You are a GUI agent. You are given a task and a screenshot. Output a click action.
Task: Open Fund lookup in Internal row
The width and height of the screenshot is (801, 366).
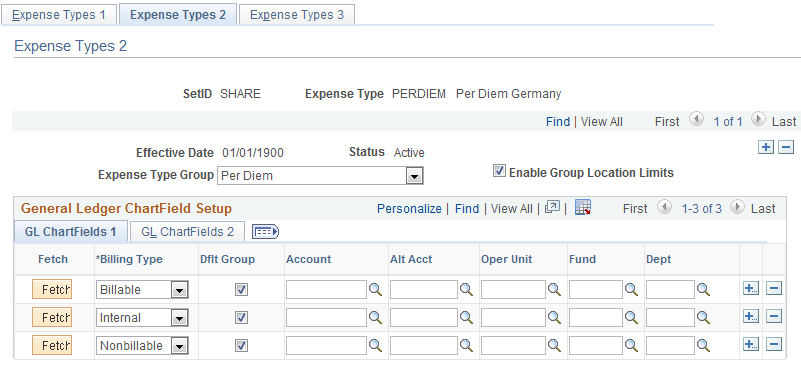coord(631,318)
